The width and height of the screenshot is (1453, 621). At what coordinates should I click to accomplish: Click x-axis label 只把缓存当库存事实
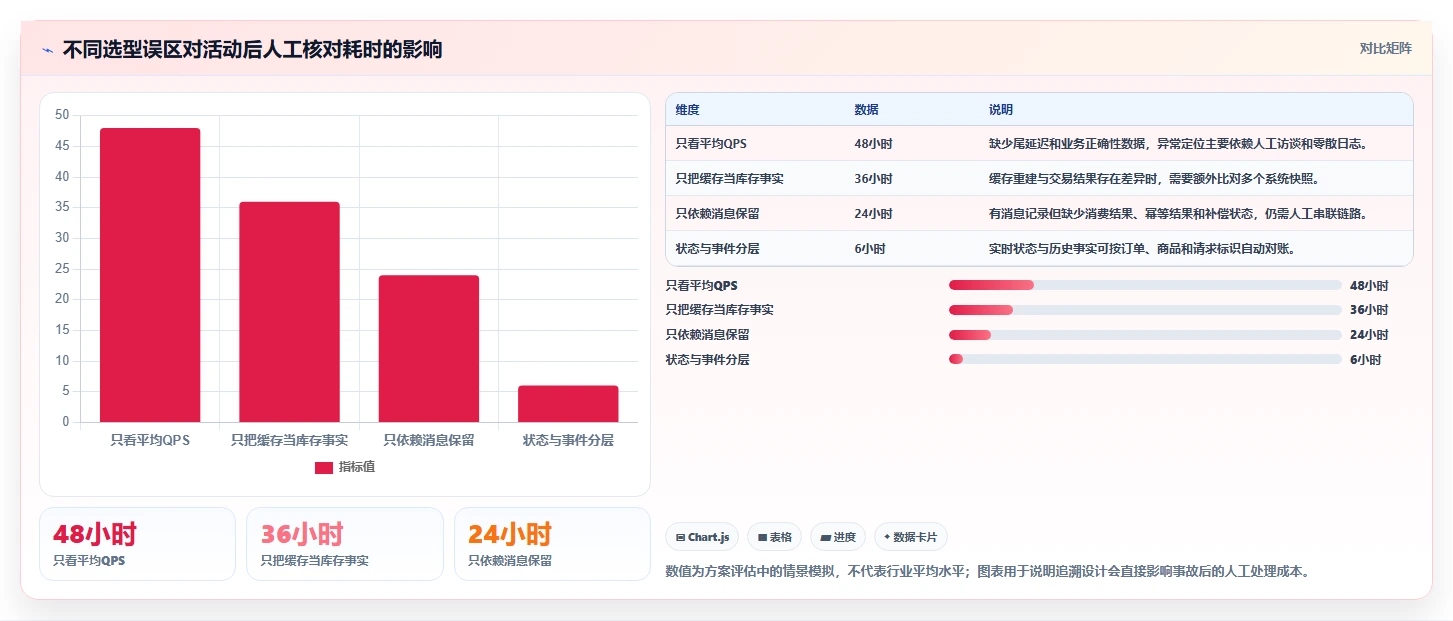[289, 440]
